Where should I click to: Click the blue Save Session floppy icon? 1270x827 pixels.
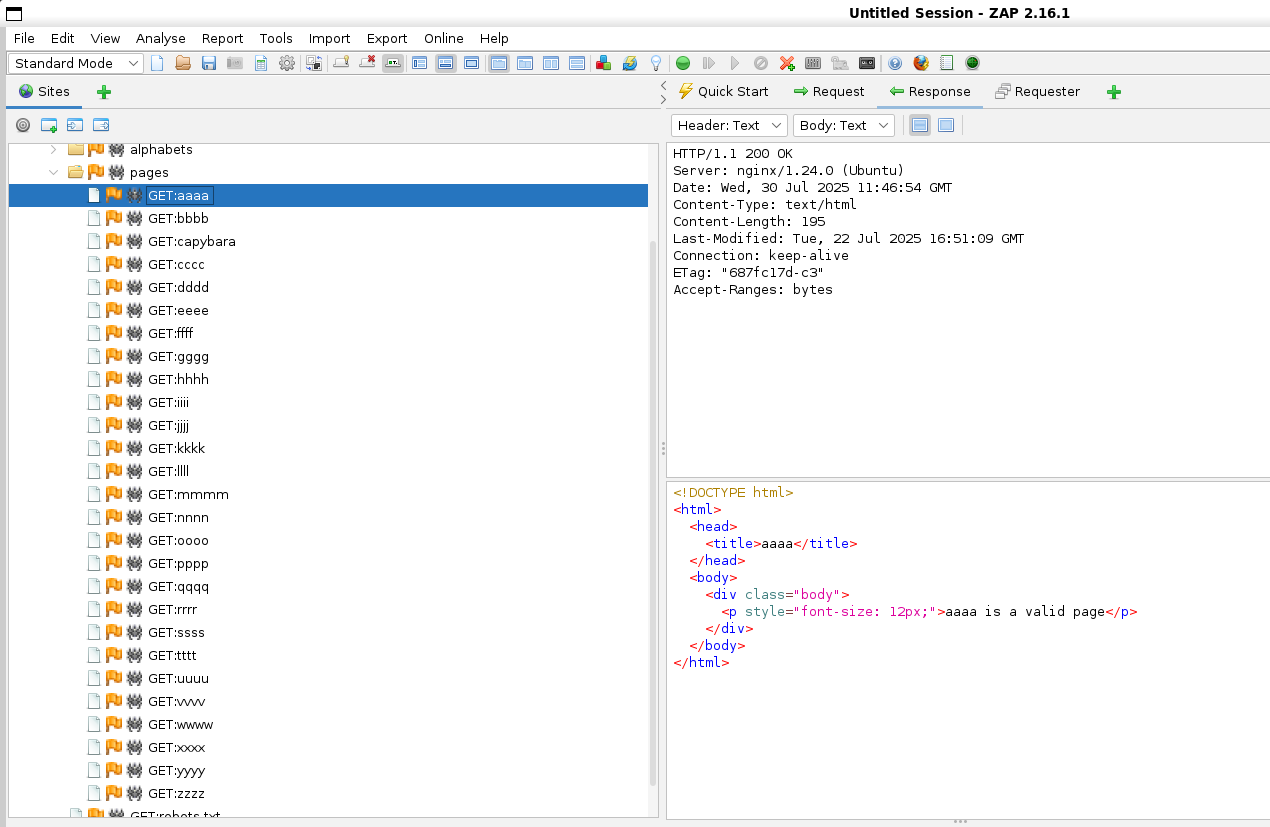point(209,63)
